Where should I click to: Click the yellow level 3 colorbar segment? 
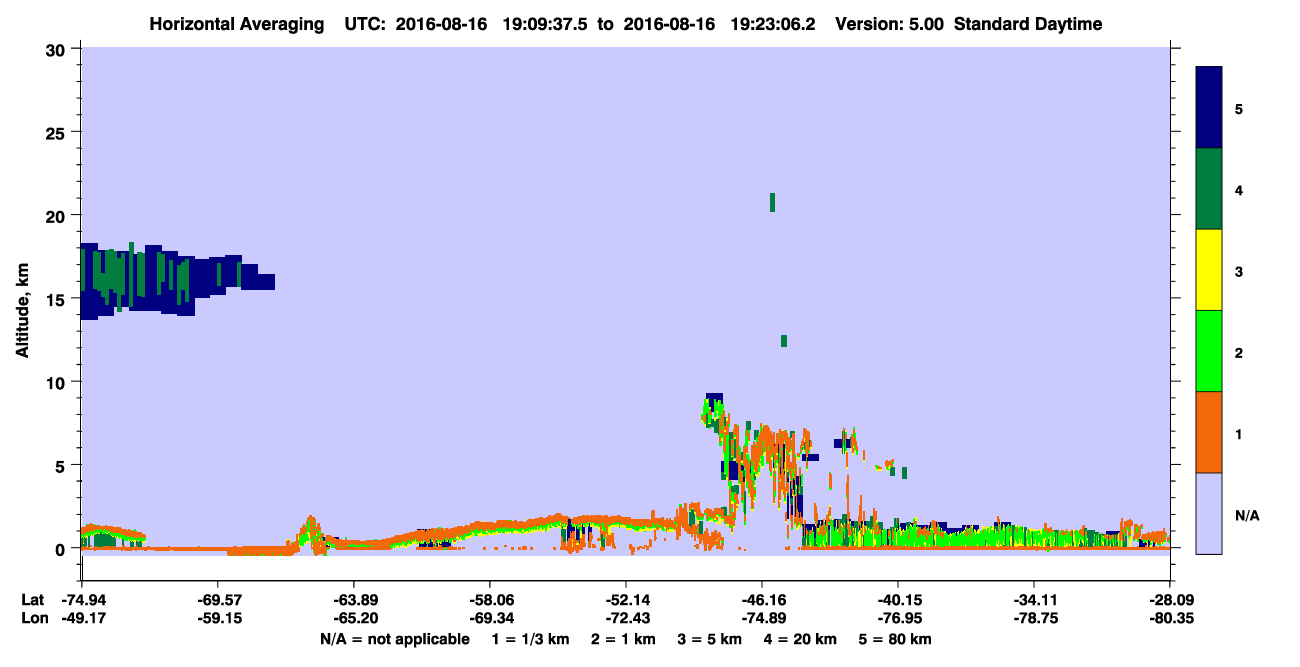click(1209, 270)
